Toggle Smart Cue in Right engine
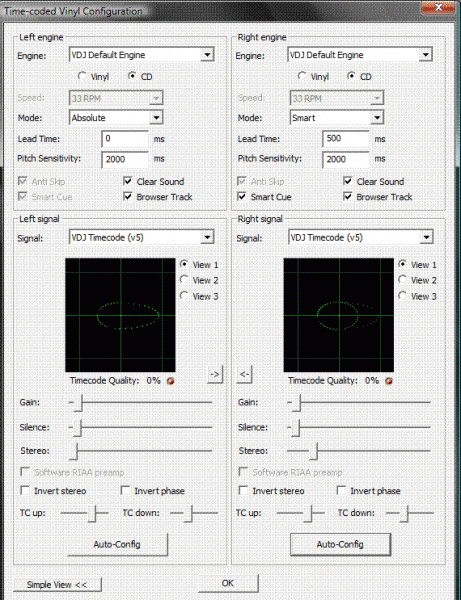This screenshot has height=600, width=461. click(241, 197)
